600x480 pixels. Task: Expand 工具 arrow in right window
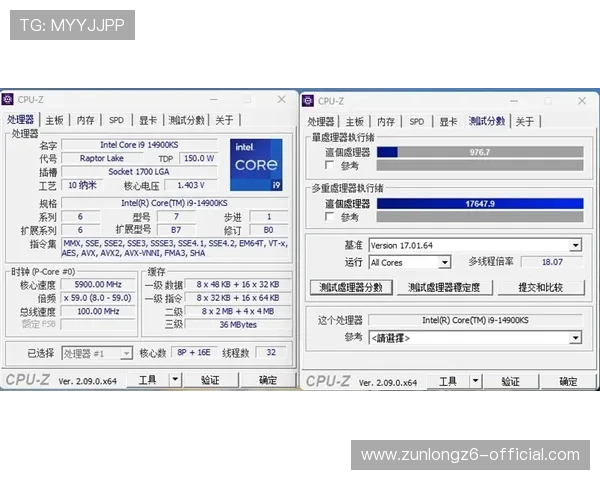click(x=475, y=381)
